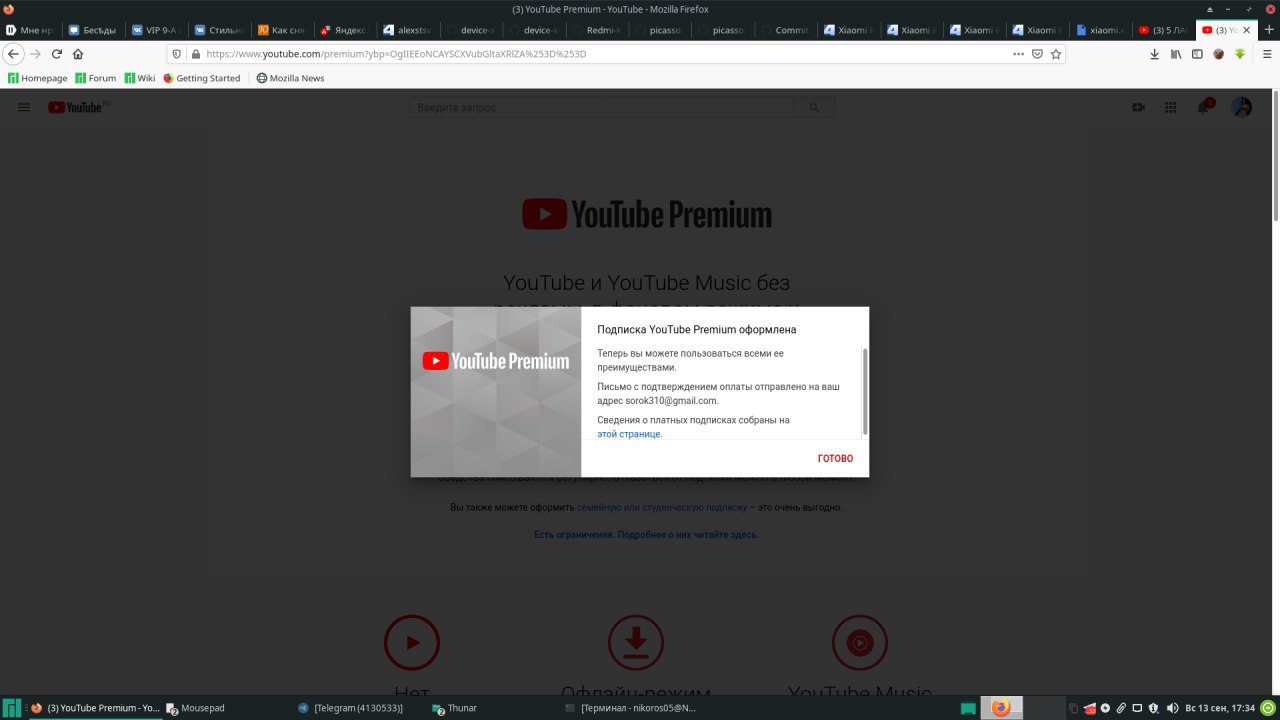Open the Manjaro application menu in the taskbar

[x=10, y=708]
